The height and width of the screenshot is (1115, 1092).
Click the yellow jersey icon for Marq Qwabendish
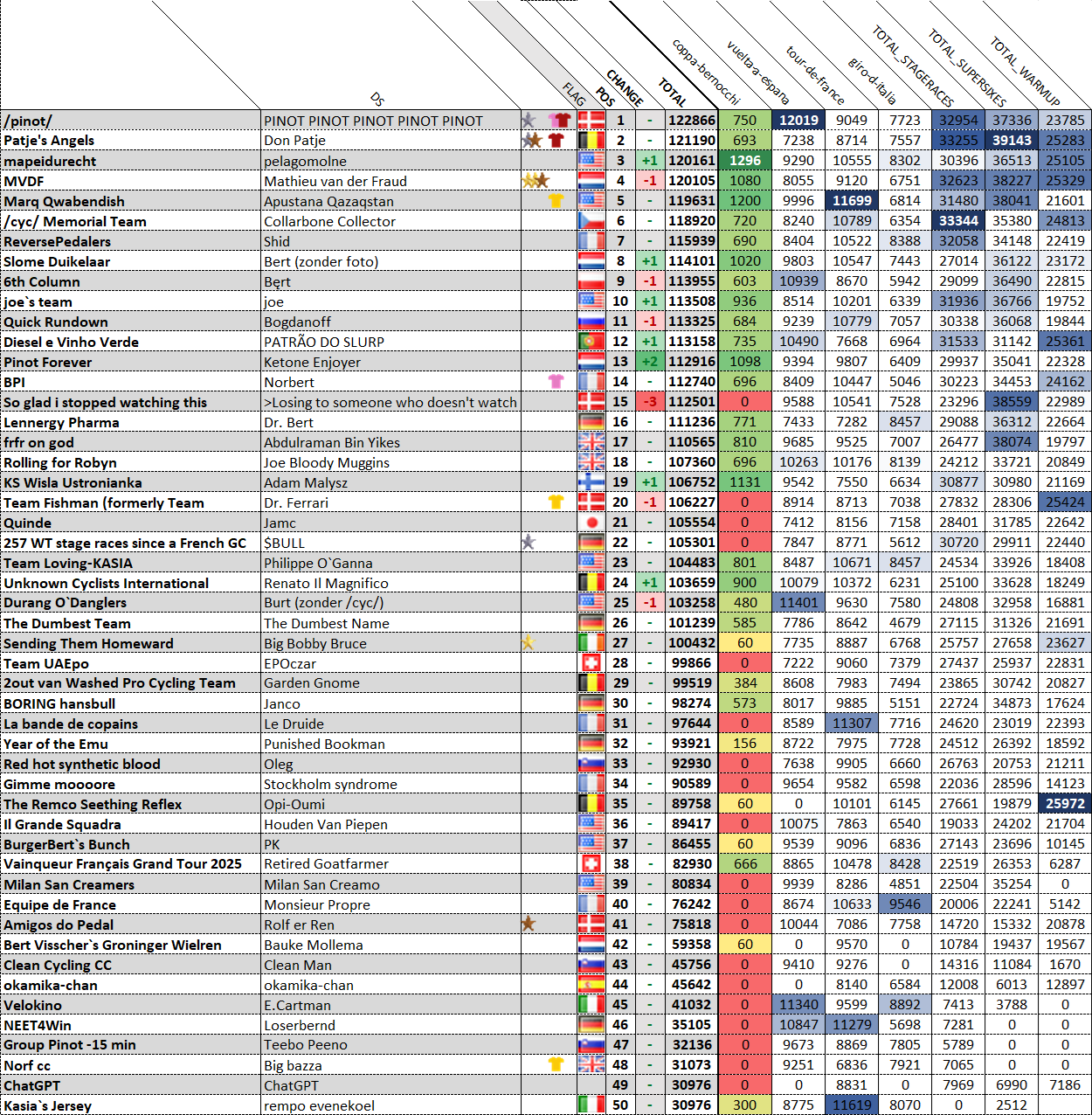(556, 201)
